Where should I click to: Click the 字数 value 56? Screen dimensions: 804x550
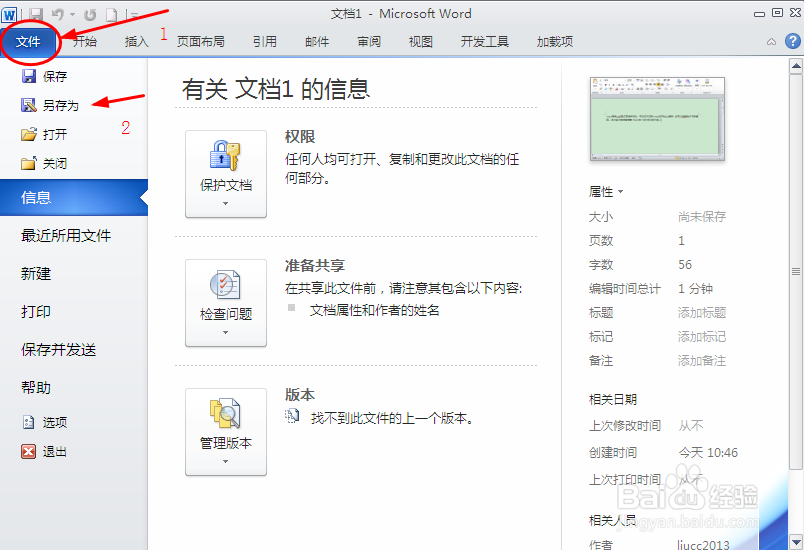click(x=685, y=264)
